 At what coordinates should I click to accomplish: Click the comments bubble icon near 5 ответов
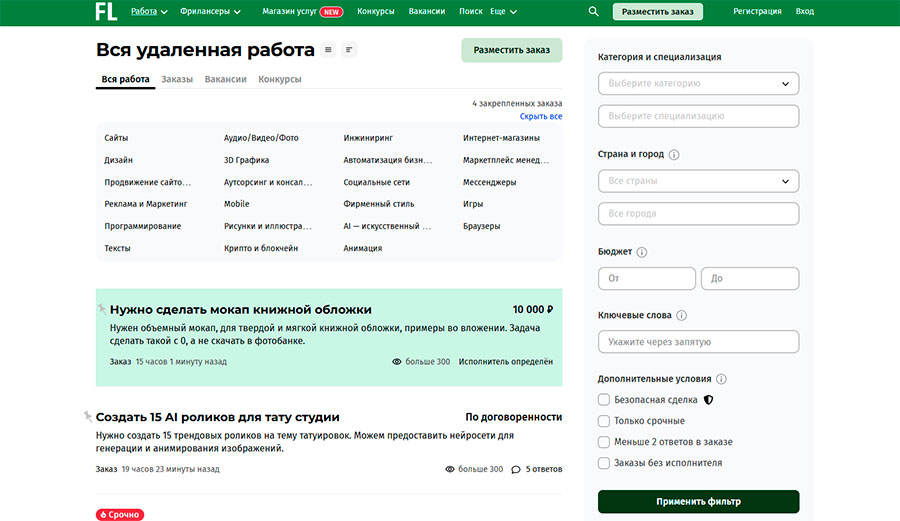click(516, 469)
